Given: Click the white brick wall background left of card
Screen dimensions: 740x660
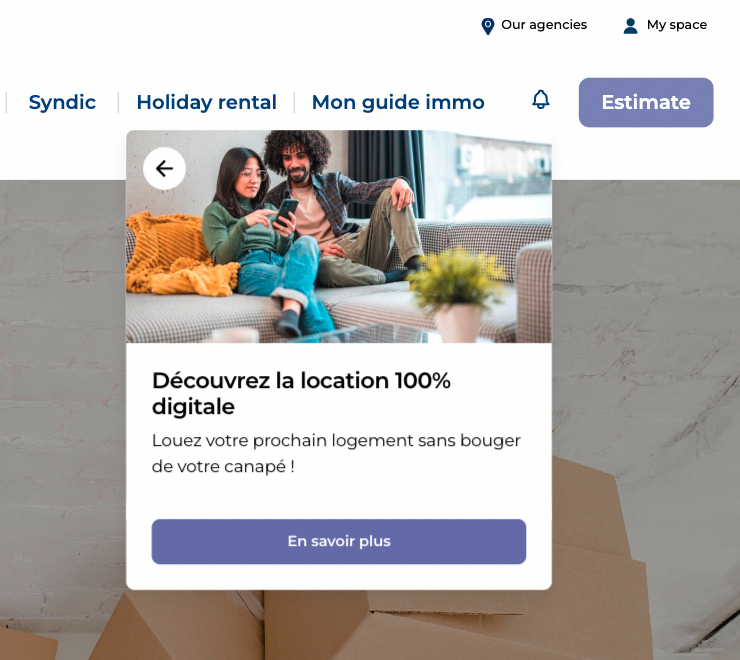Looking at the screenshot, I should 63,378.
